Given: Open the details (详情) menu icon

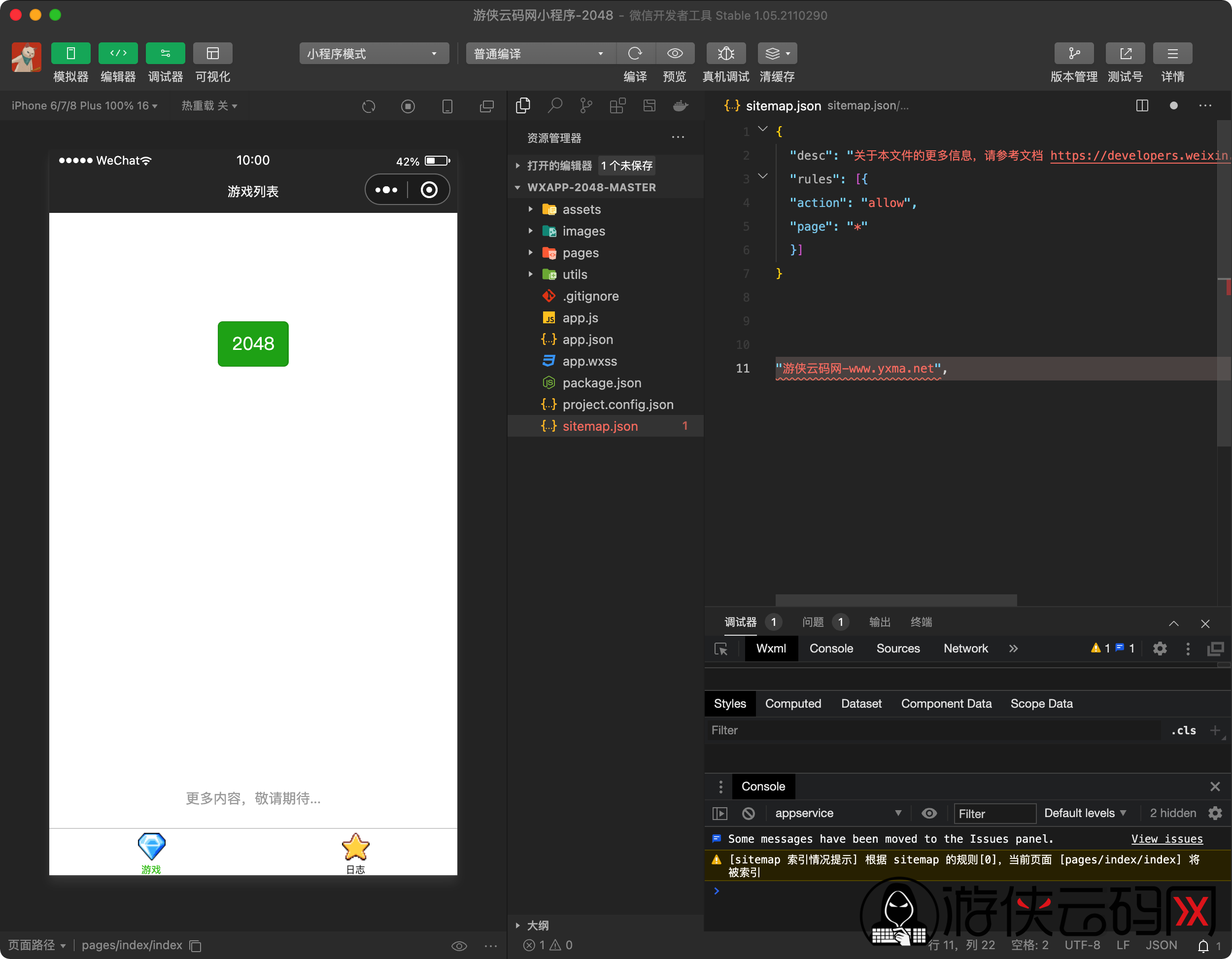Looking at the screenshot, I should coord(1173,54).
